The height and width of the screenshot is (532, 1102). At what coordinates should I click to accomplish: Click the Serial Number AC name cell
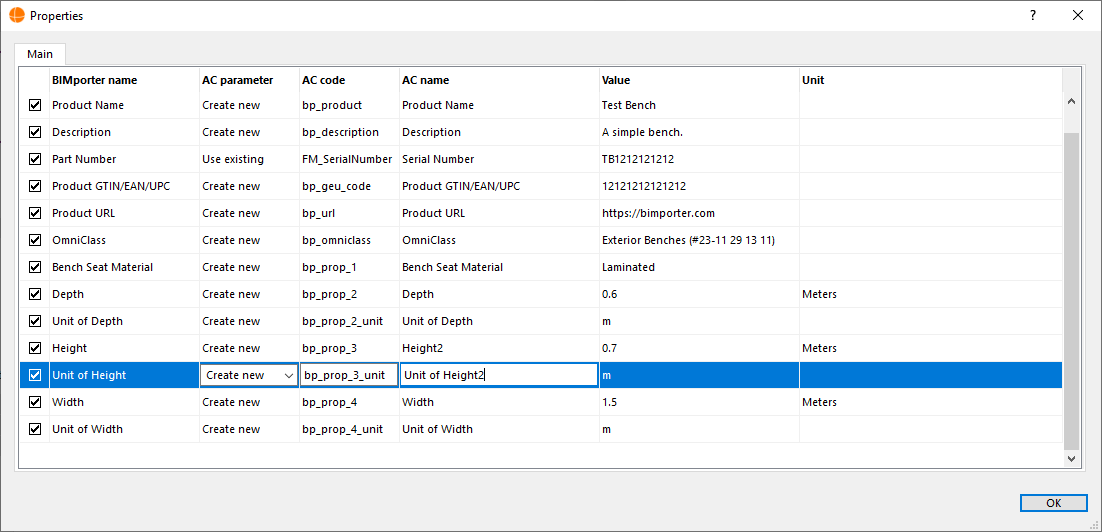coord(499,160)
